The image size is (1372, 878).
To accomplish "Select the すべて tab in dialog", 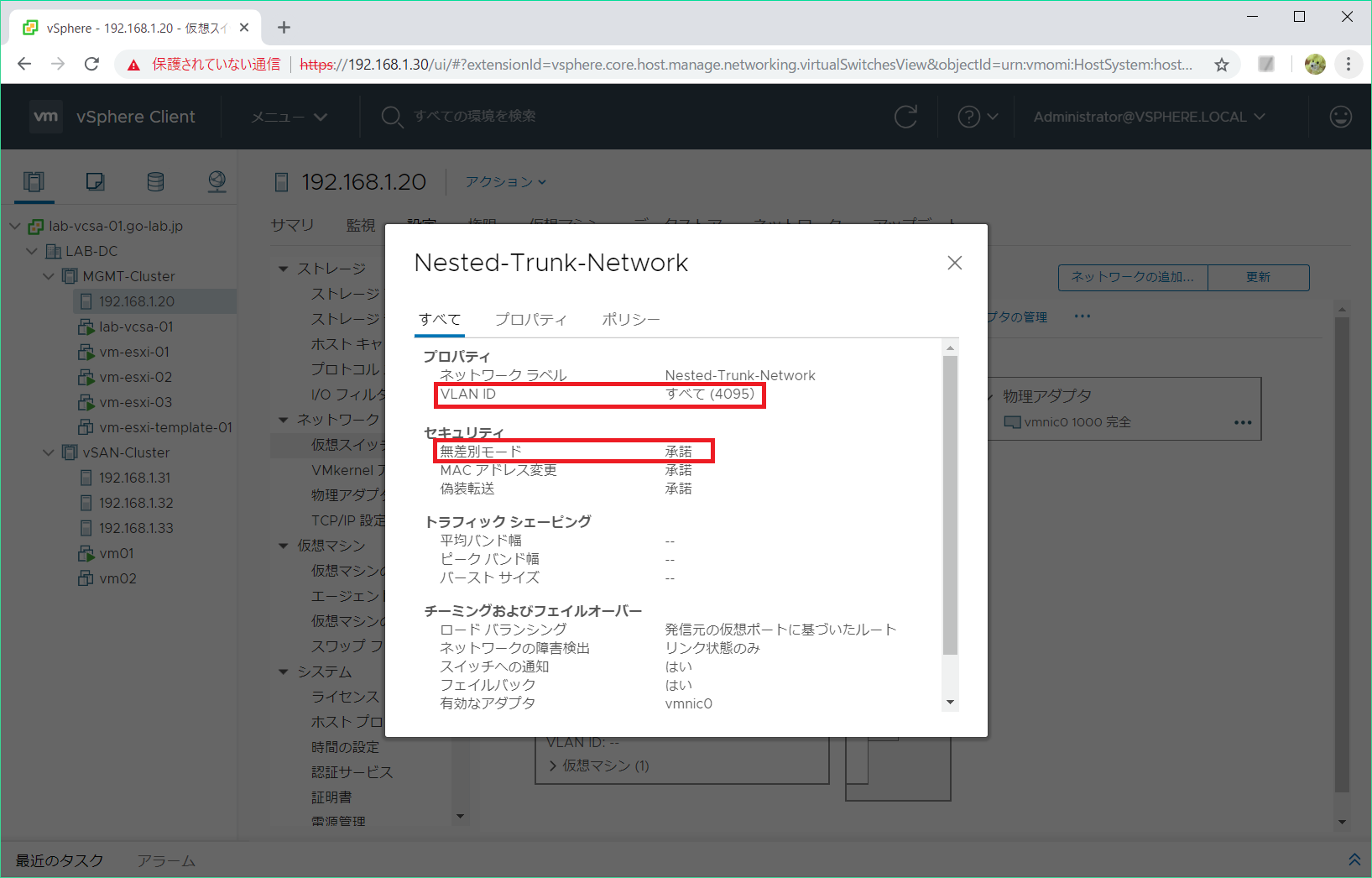I will pos(440,319).
